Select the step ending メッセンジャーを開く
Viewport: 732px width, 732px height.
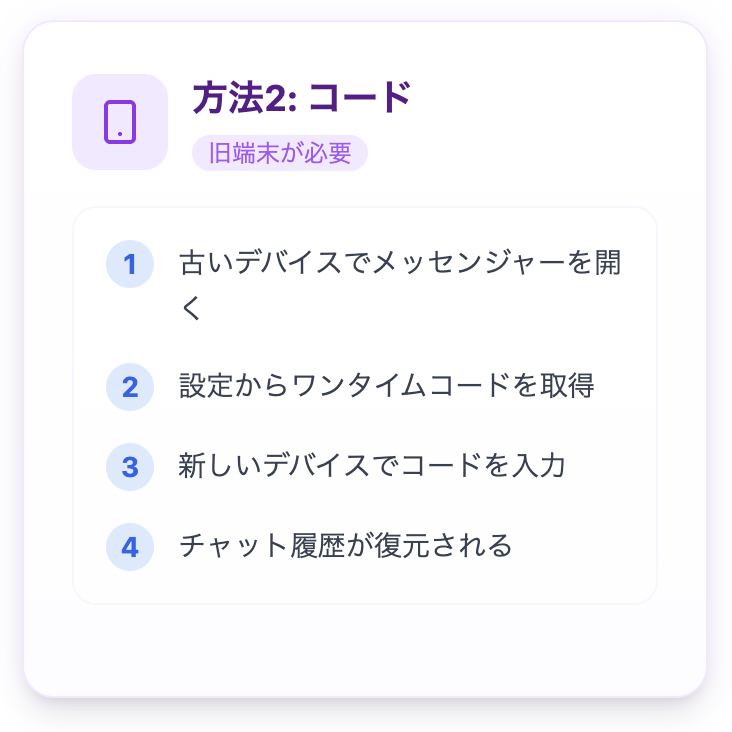click(x=400, y=264)
